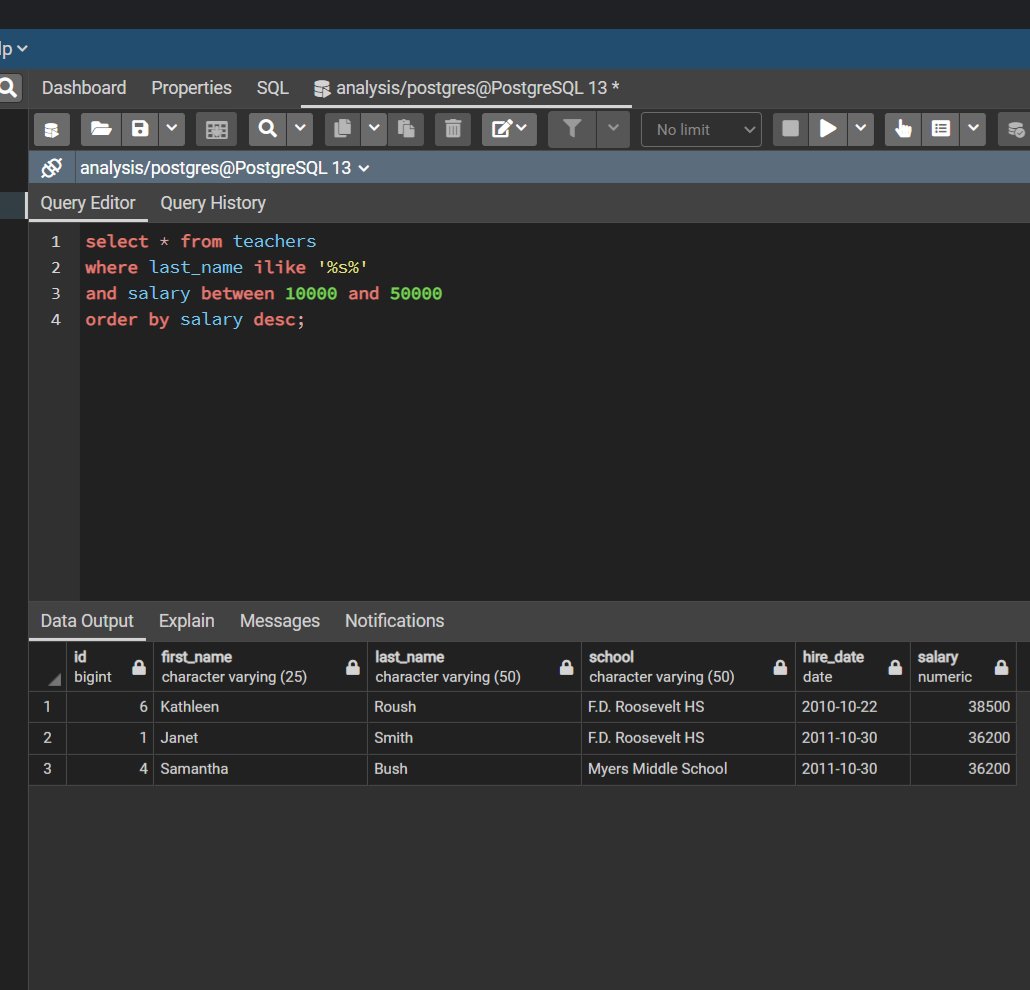Open the Notifications tab
The image size is (1030, 990).
point(395,621)
